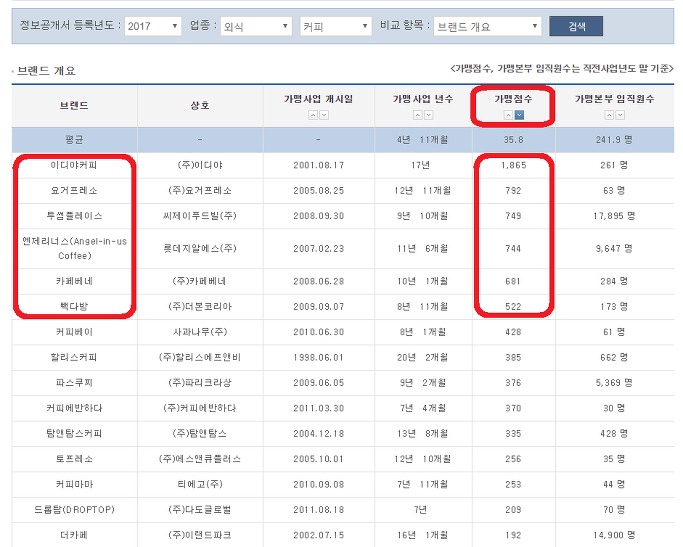Open the 외식 industry dropdown
This screenshot has height=547, width=683.
coord(256,26)
